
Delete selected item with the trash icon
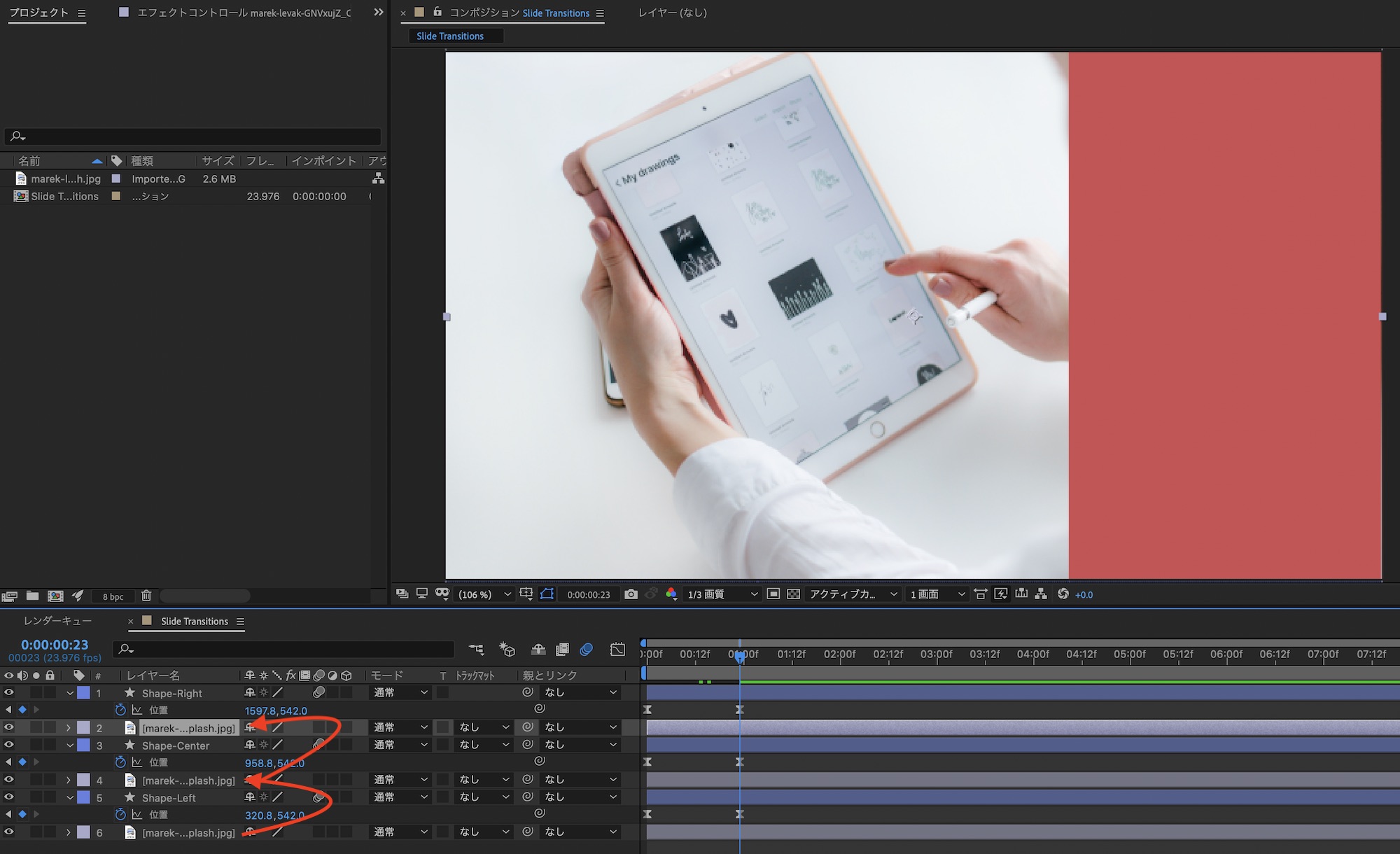point(146,596)
